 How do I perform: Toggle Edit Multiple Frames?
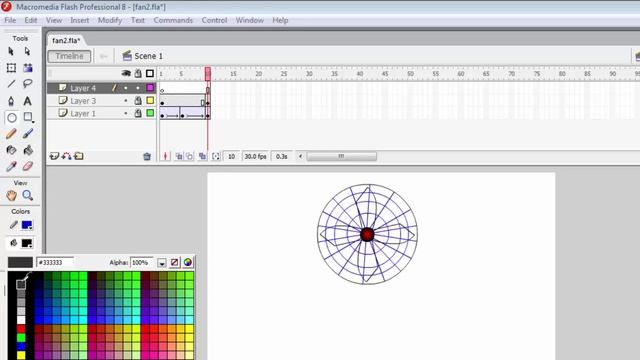(202, 156)
